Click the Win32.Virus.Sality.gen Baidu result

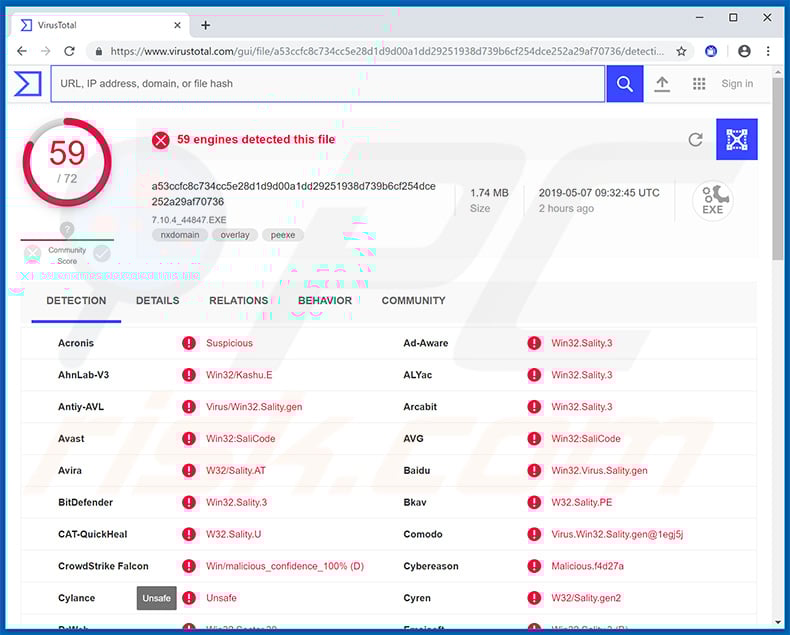[x=599, y=471]
